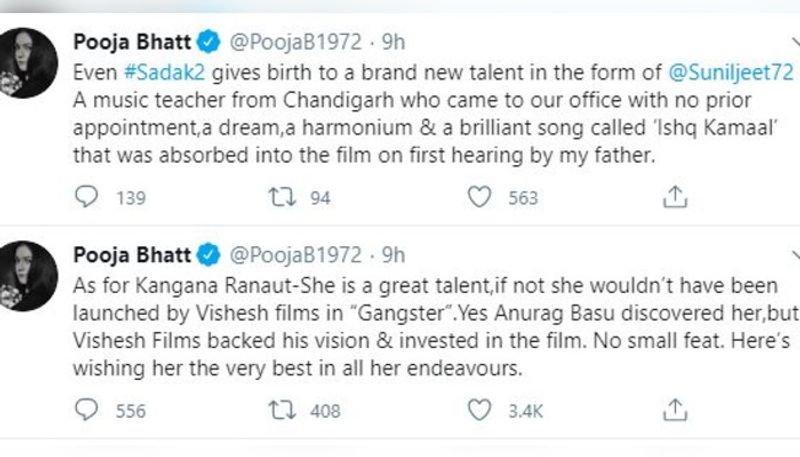
Task: Open the @Suniljeet72 mention link
Action: (x=731, y=72)
